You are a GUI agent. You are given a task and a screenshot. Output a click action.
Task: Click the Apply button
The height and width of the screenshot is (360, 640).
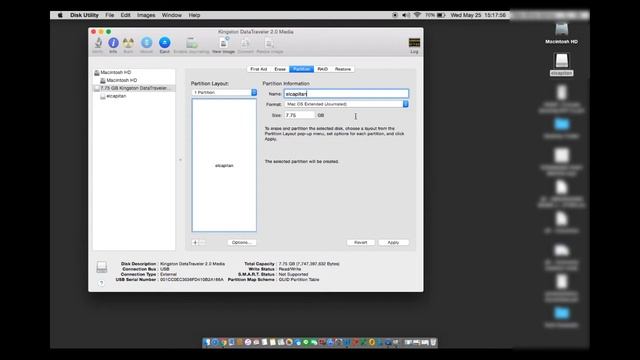pyautogui.click(x=393, y=242)
